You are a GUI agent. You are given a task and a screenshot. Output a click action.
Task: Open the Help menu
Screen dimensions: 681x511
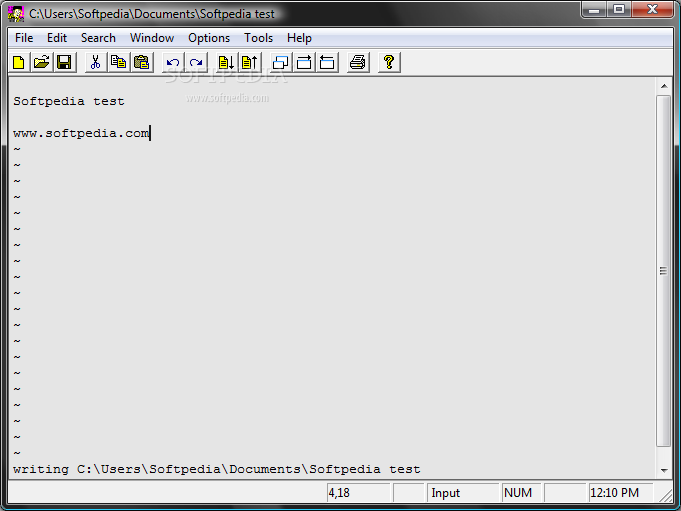pyautogui.click(x=299, y=38)
